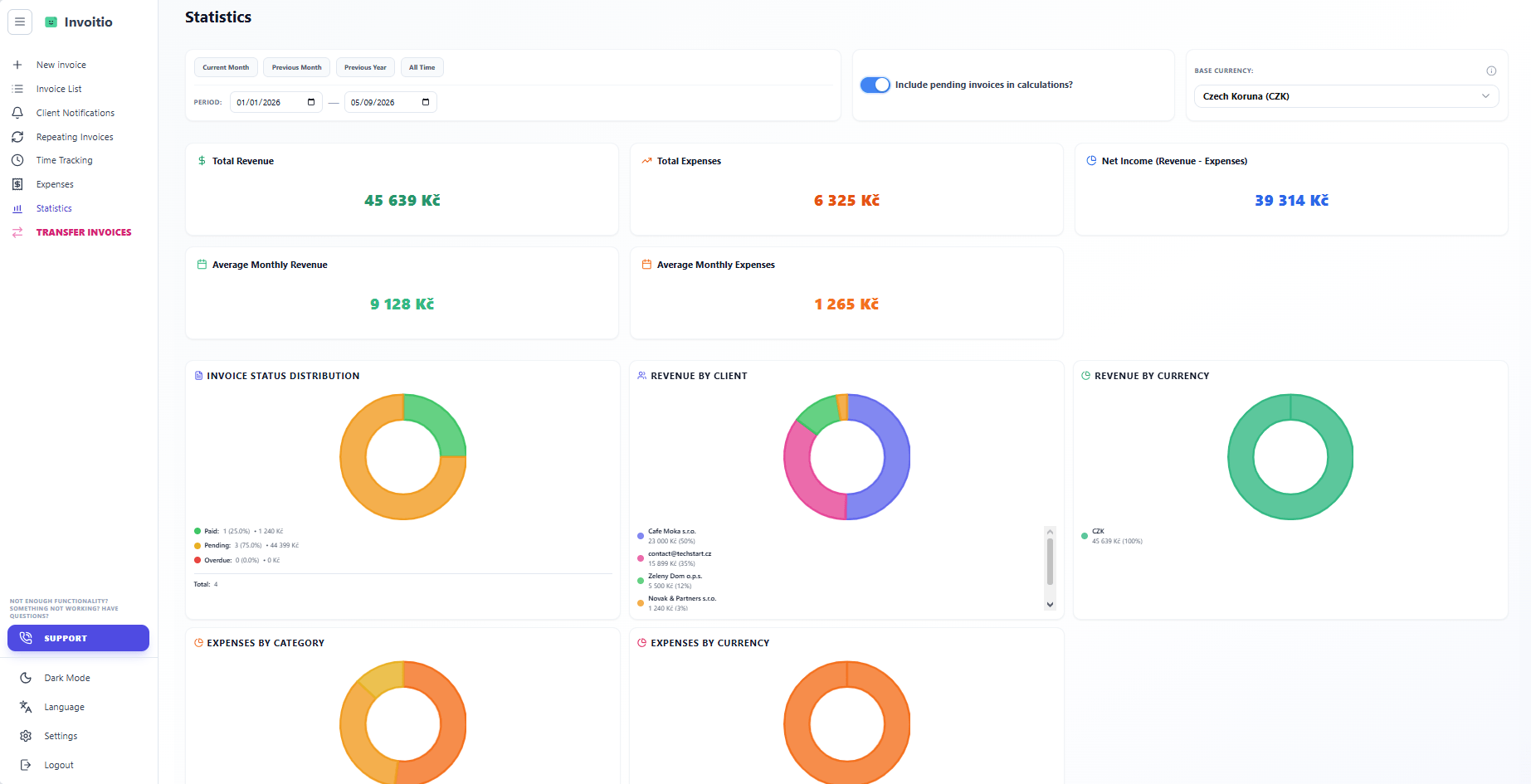Click the Support button

[x=78, y=638]
